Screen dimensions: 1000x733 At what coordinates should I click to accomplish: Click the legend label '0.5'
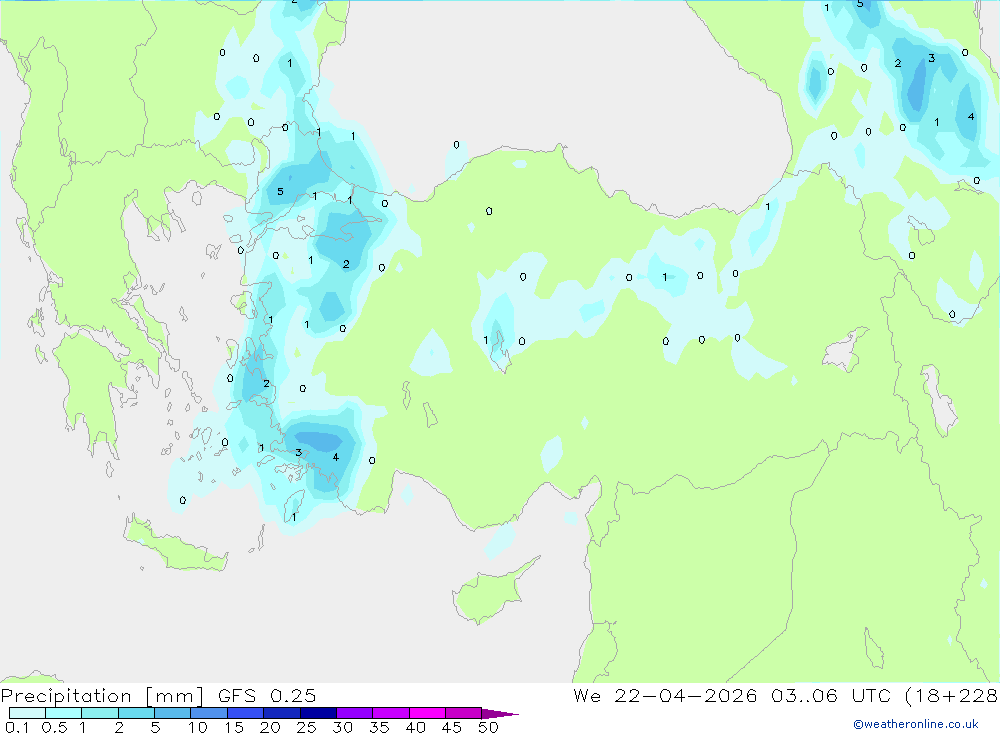click(54, 727)
